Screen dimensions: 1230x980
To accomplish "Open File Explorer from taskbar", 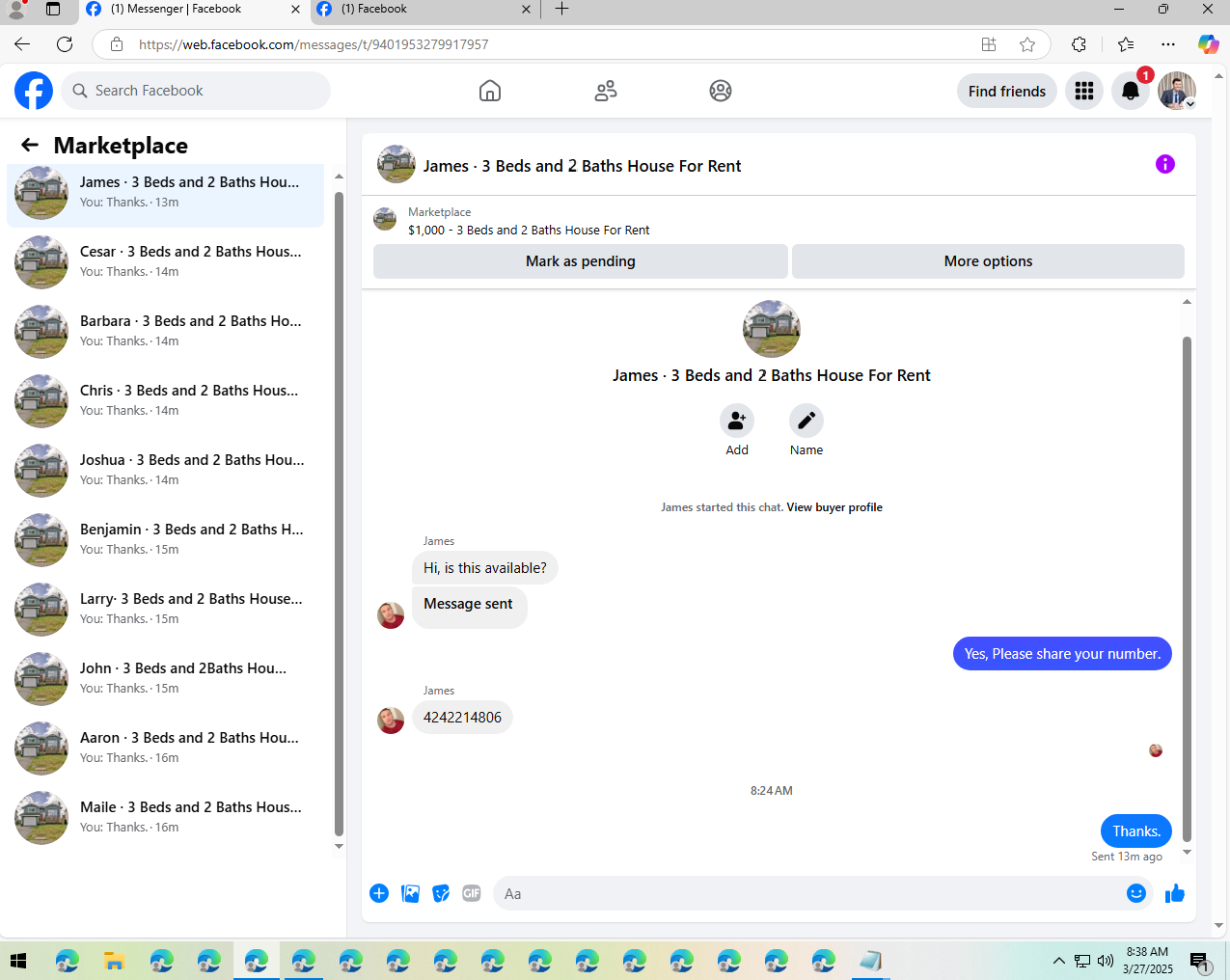I will coord(114,961).
